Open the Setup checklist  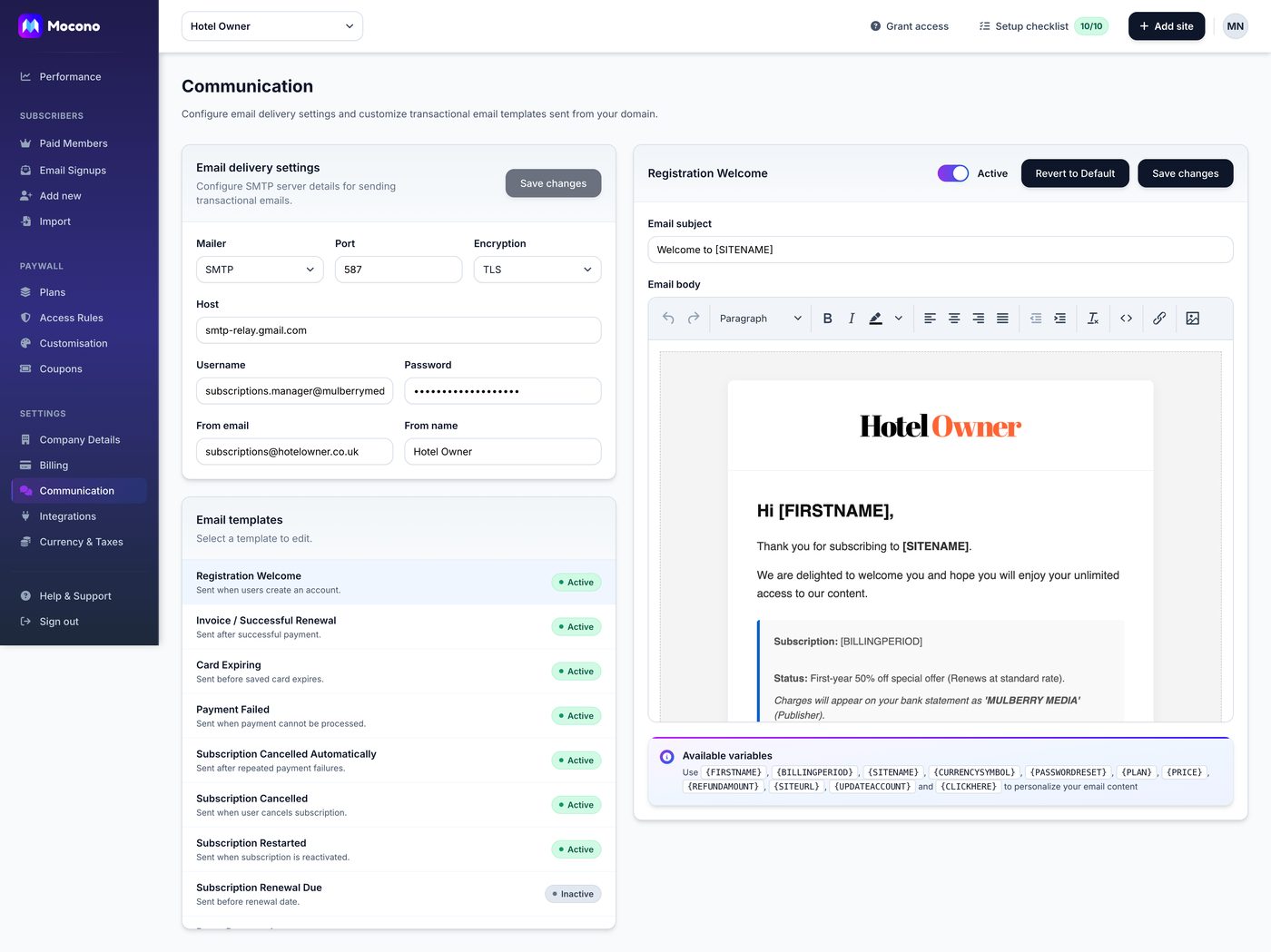(x=1043, y=26)
